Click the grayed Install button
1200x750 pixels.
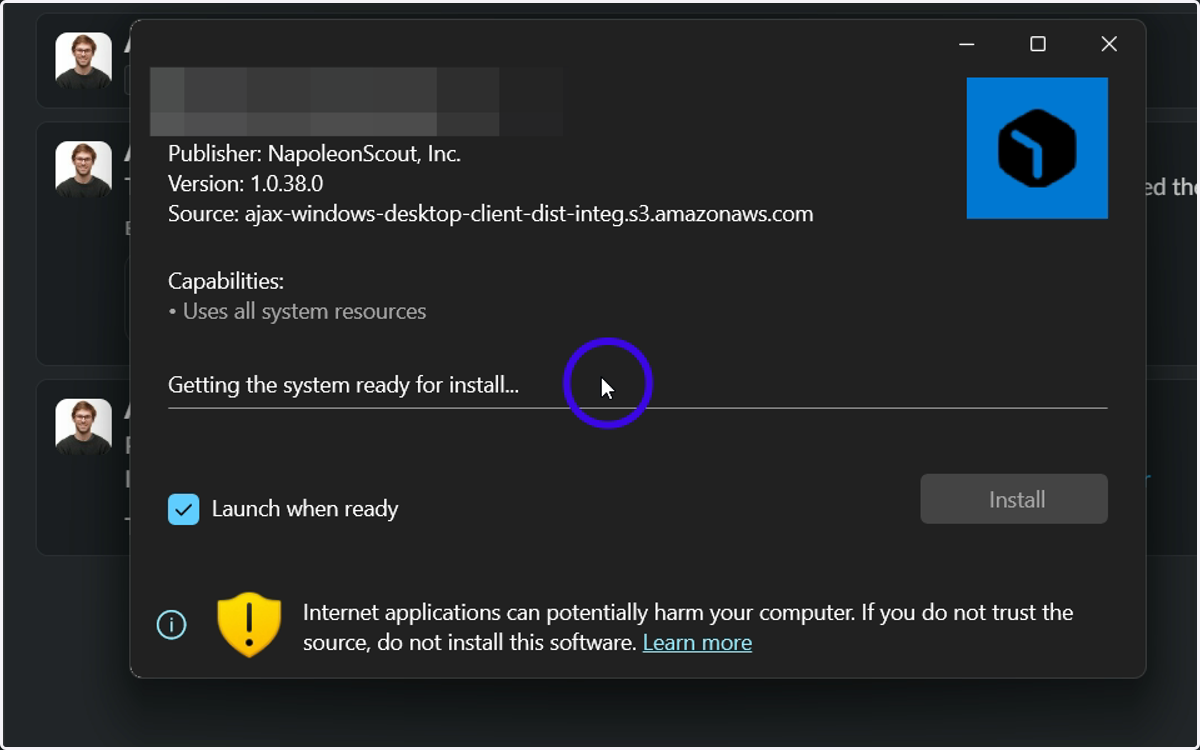pos(1014,499)
